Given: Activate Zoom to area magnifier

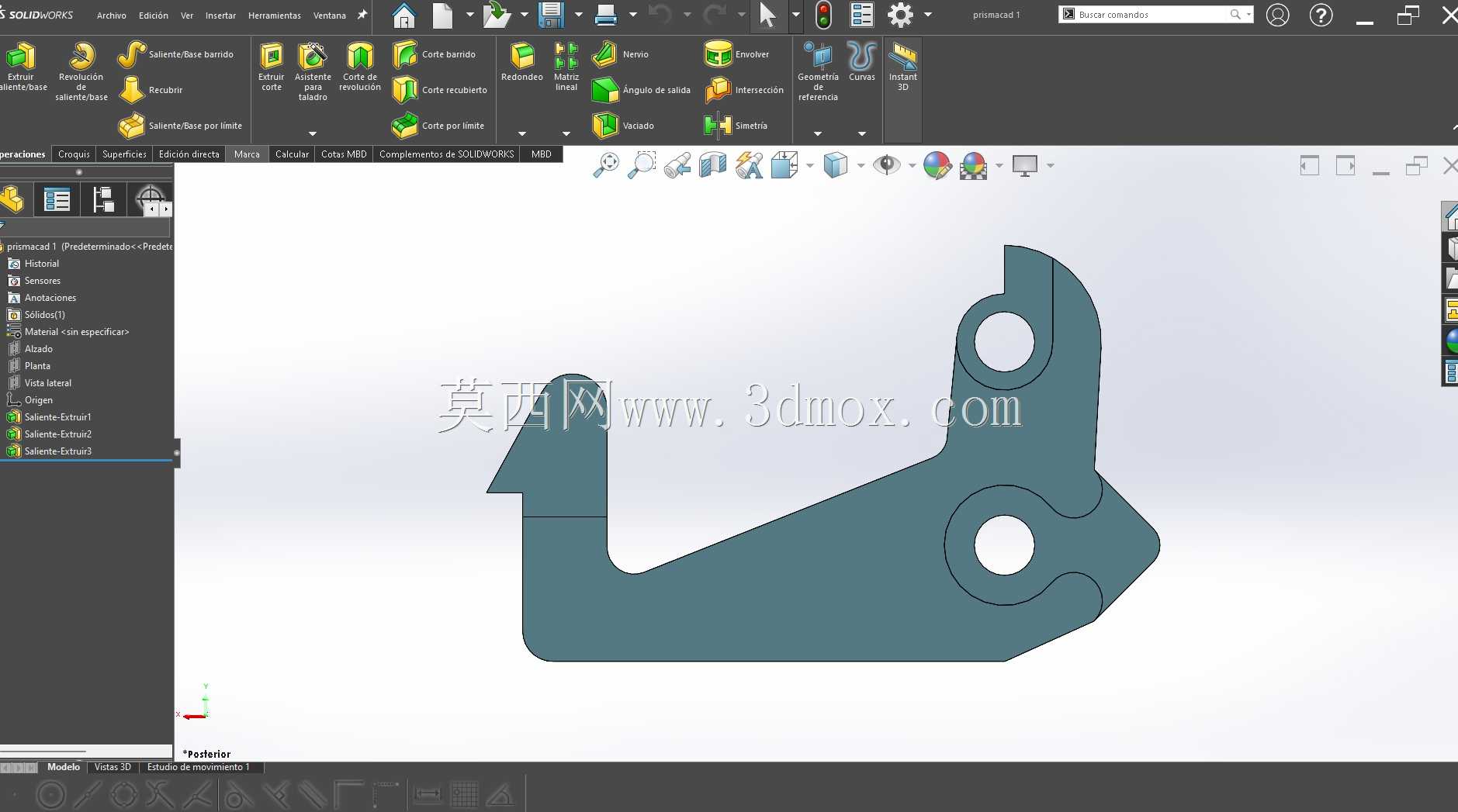Looking at the screenshot, I should pyautogui.click(x=642, y=165).
